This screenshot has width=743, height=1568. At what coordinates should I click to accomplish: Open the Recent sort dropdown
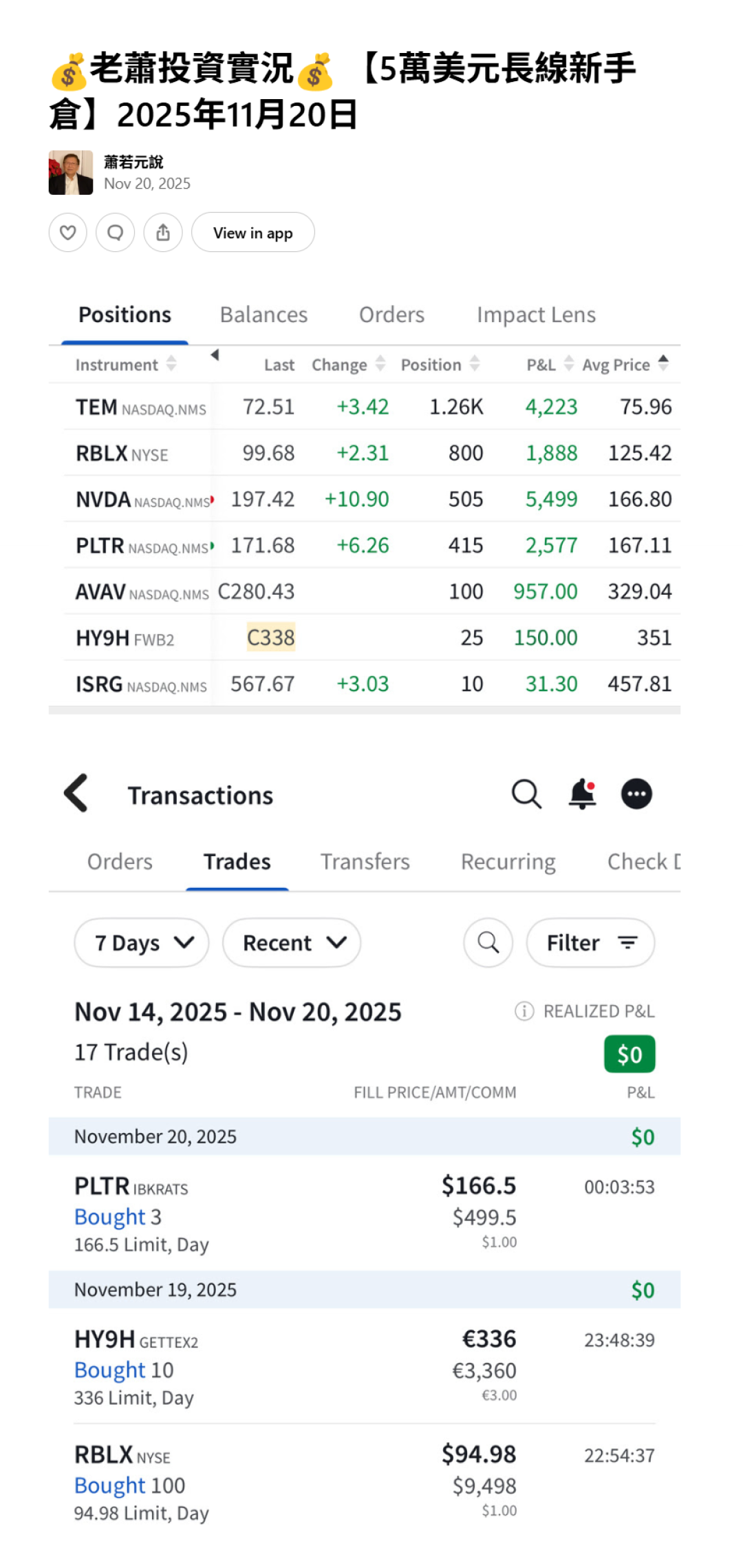[x=292, y=942]
